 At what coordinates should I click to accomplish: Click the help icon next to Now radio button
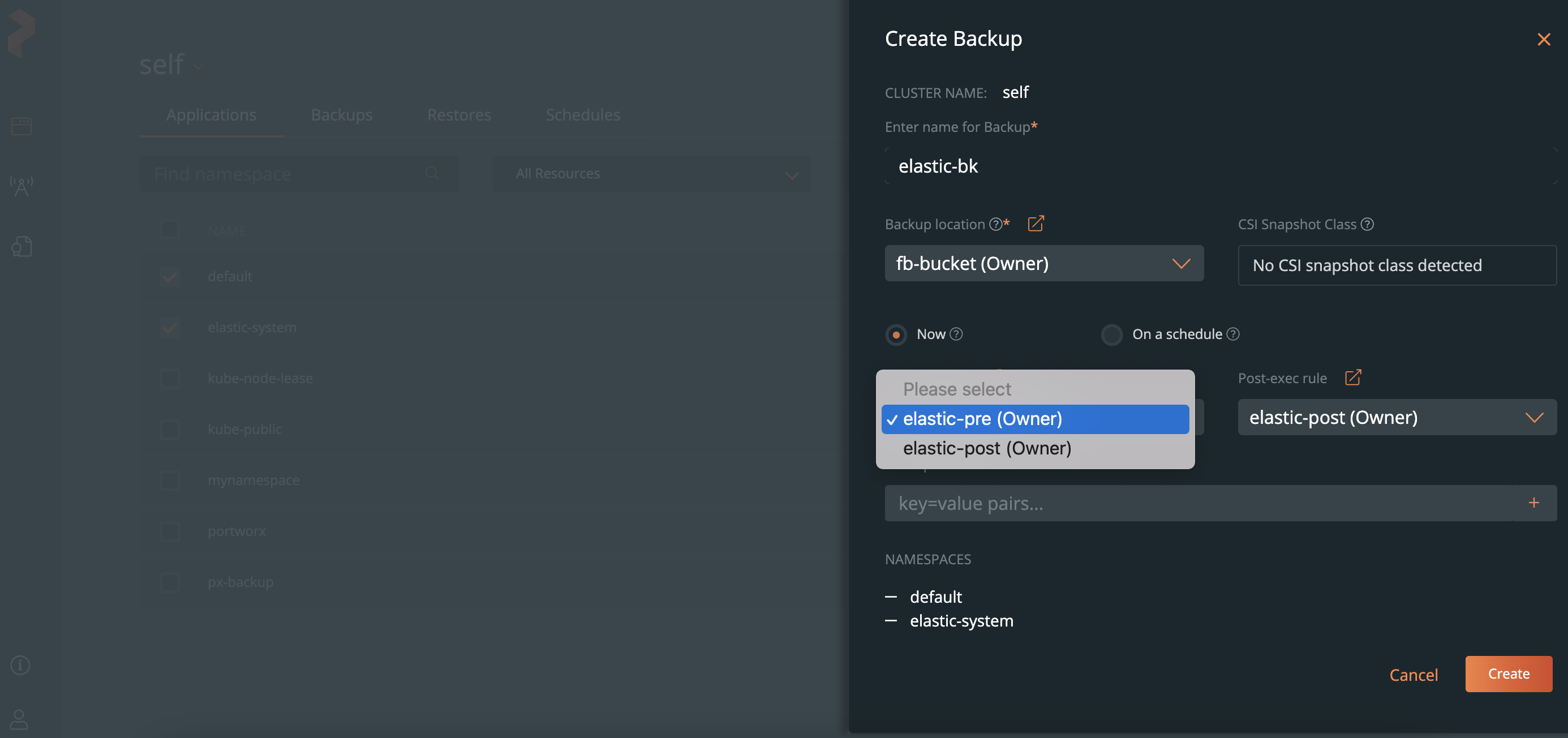956,334
